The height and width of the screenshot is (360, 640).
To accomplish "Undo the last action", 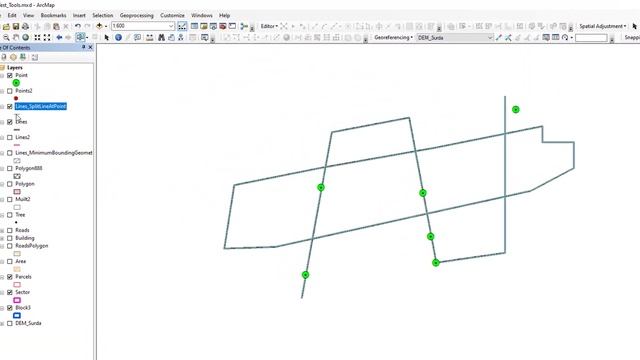I will click(78, 27).
